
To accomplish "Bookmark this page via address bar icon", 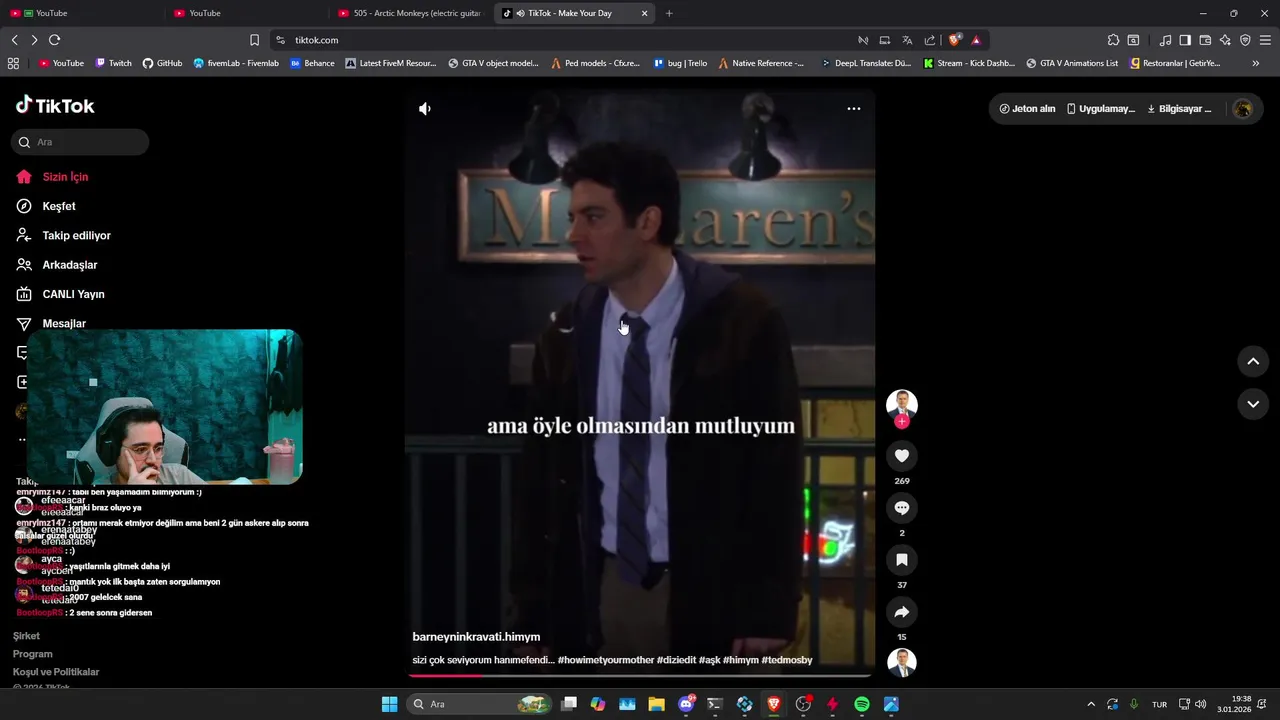I will 254,40.
